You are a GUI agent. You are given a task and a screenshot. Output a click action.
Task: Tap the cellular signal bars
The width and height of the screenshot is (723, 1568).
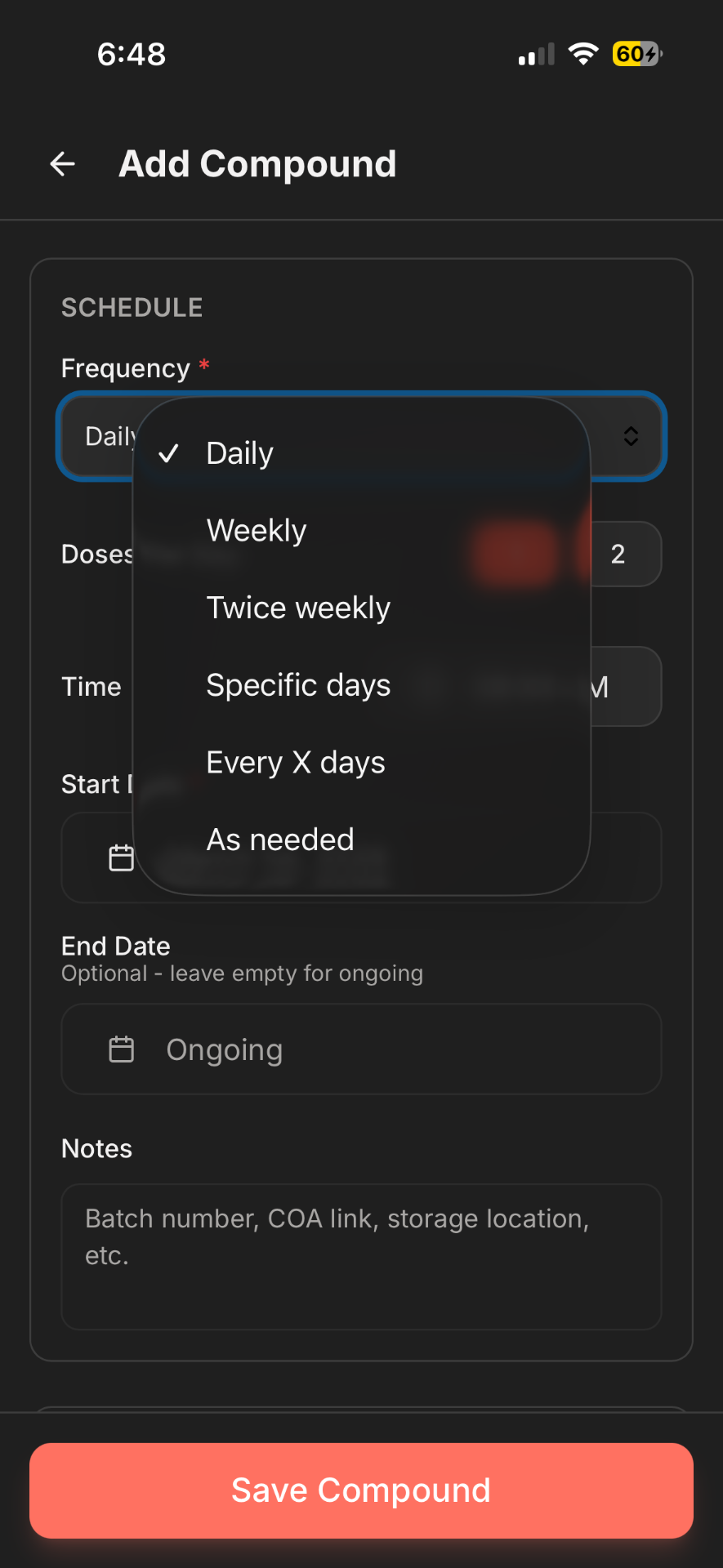click(x=534, y=54)
